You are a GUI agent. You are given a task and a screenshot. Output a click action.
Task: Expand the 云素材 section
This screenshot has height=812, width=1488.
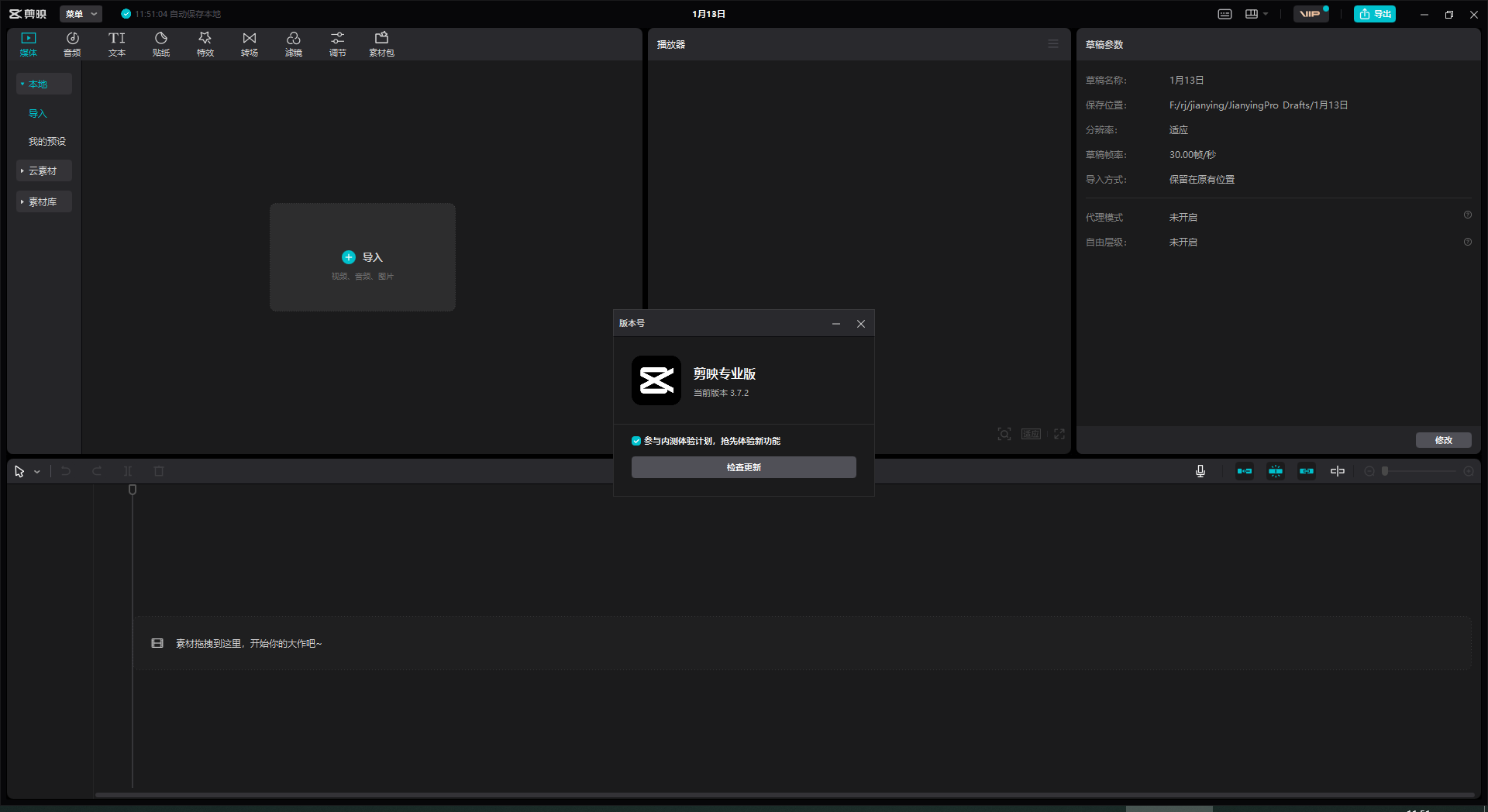44,170
